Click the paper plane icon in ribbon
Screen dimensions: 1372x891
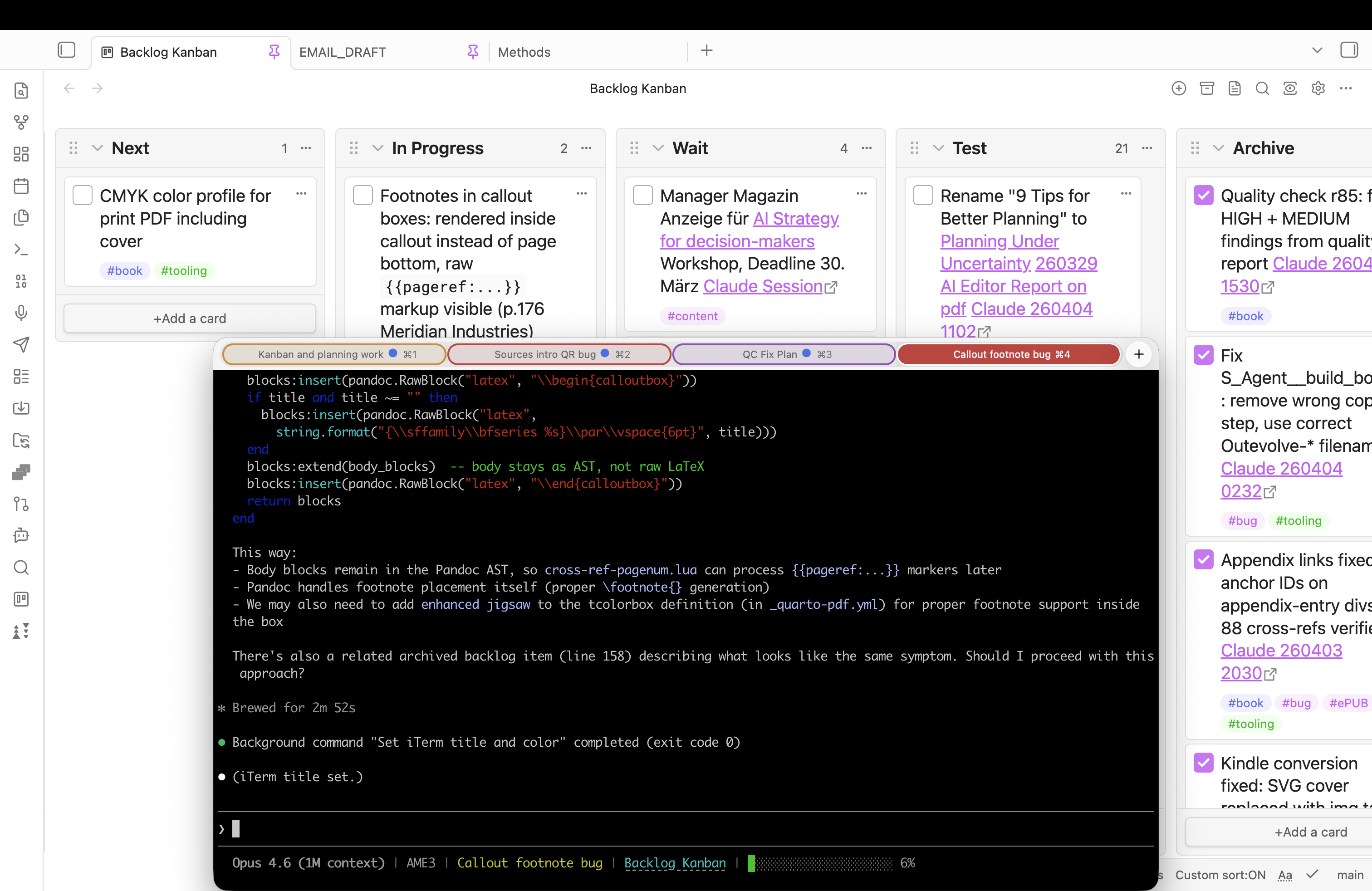pos(21,345)
